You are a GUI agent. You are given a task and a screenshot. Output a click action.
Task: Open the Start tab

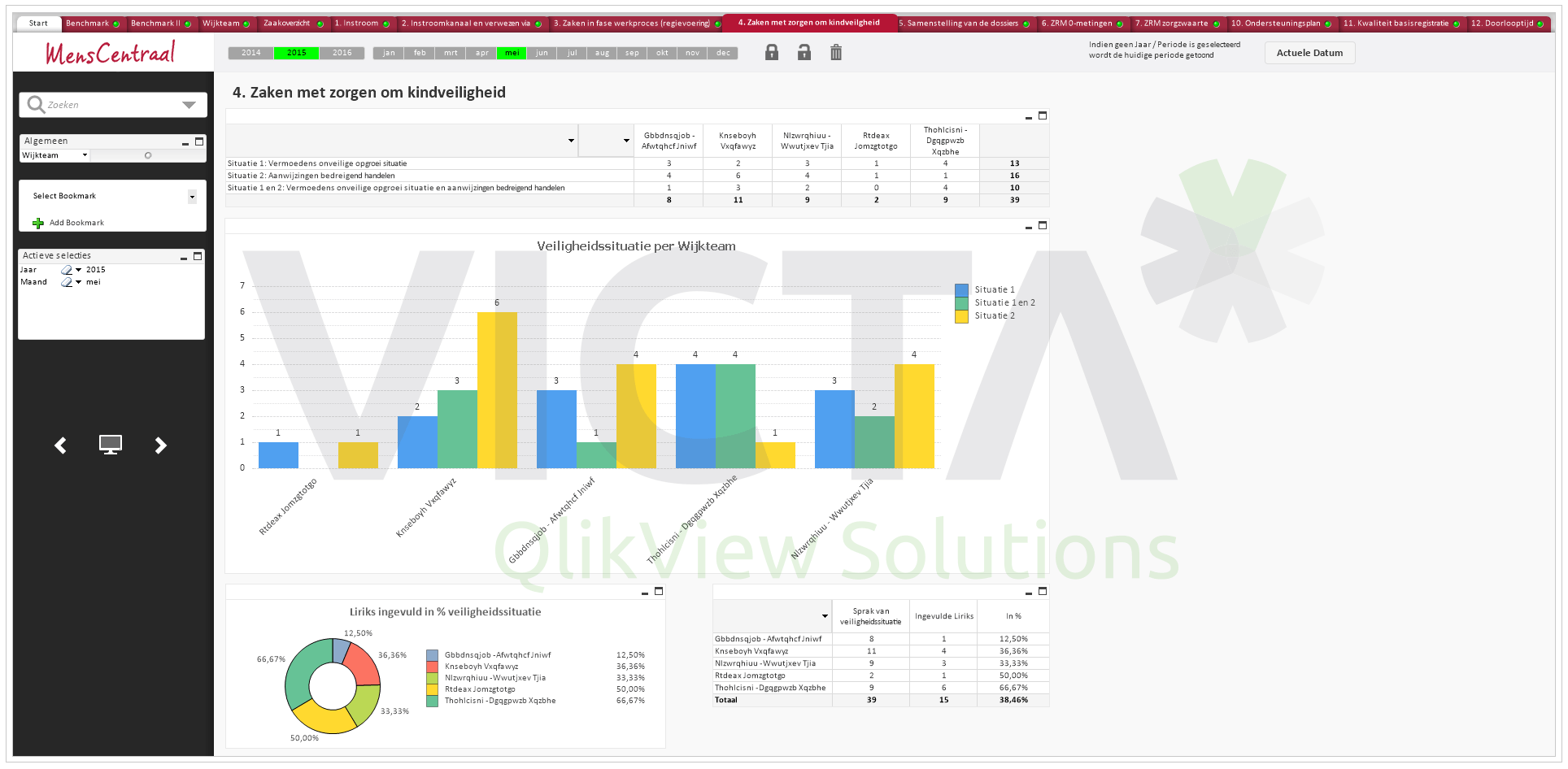[38, 24]
